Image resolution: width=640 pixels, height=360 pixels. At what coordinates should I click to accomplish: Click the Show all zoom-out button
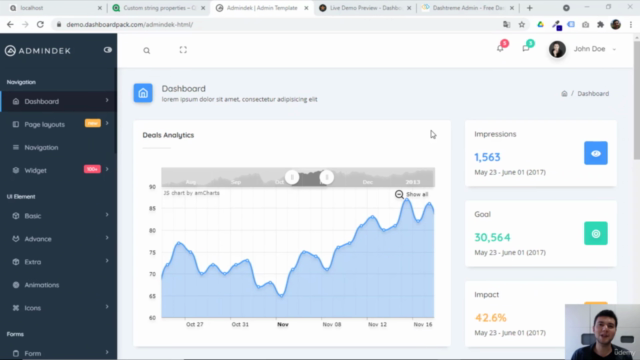pyautogui.click(x=411, y=194)
